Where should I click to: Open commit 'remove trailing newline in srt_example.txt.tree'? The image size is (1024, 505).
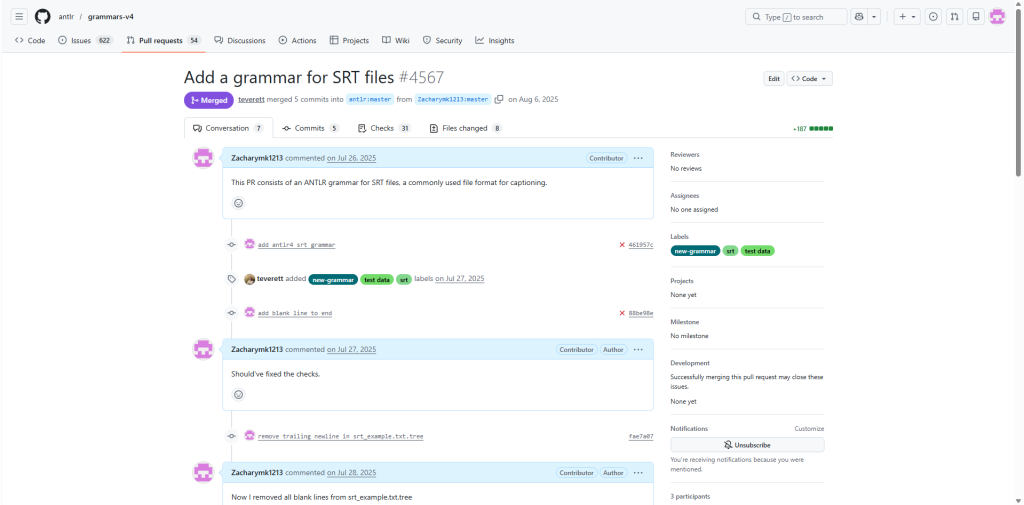[x=340, y=436]
